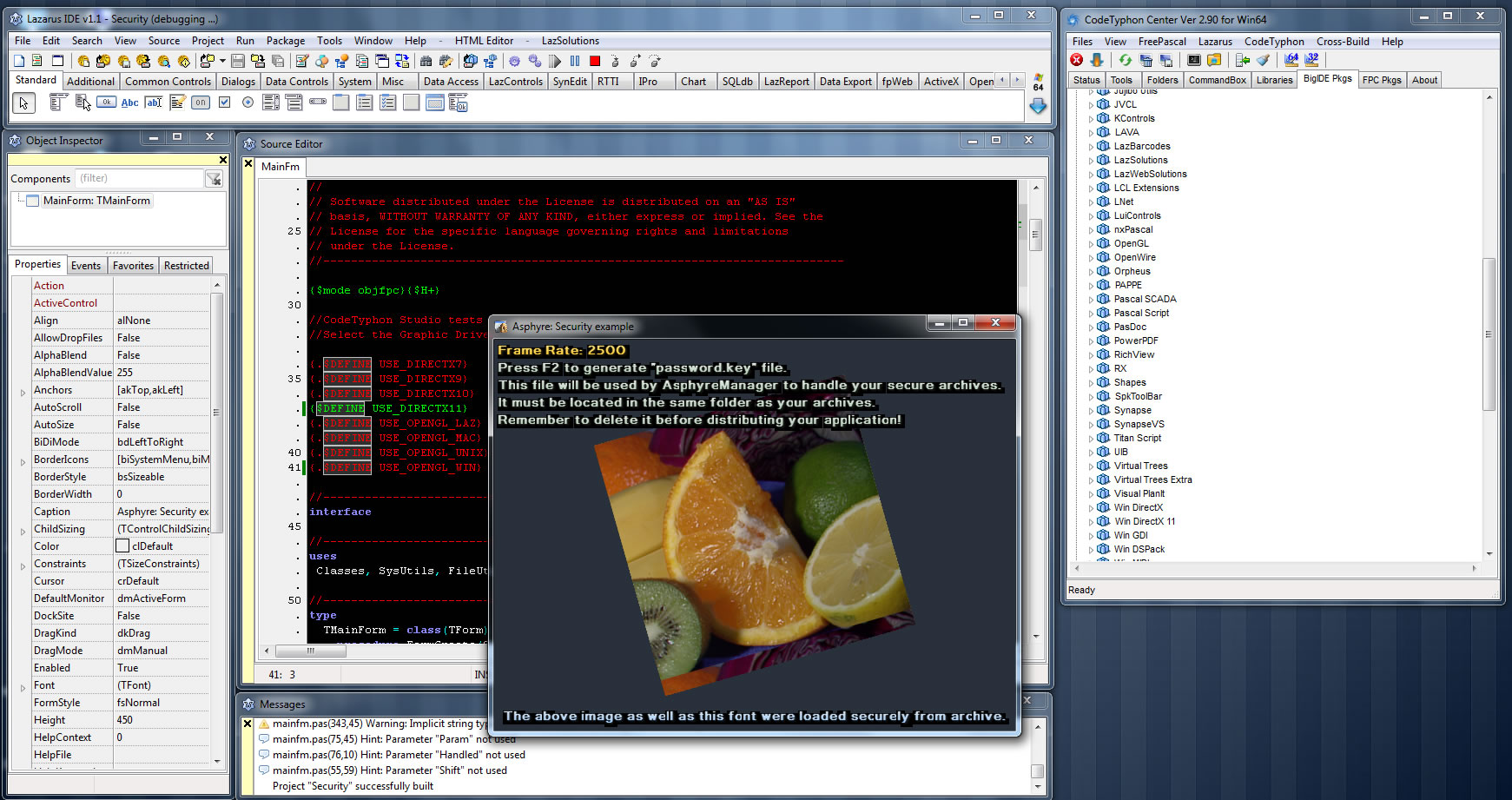Expand the Anchors property in Object Inspector

point(23,393)
